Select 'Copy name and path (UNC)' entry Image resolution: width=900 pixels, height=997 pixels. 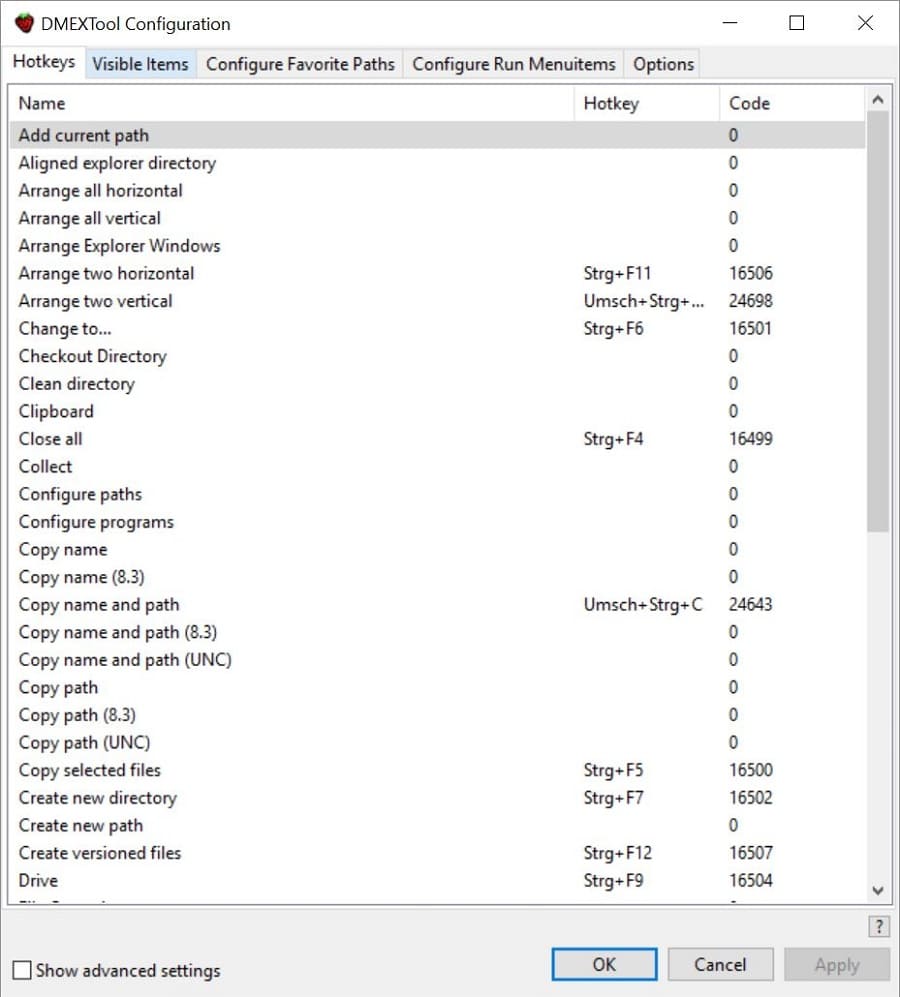coord(438,660)
